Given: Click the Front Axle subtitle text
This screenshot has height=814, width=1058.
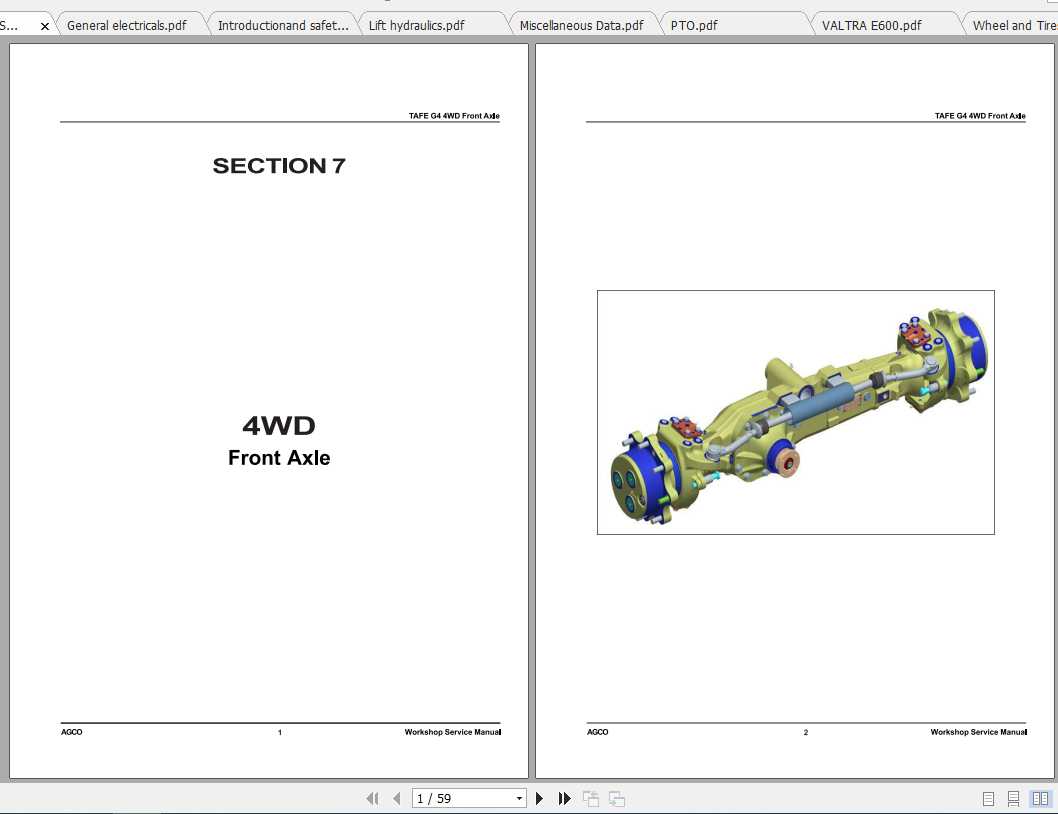Looking at the screenshot, I should coord(279,458).
